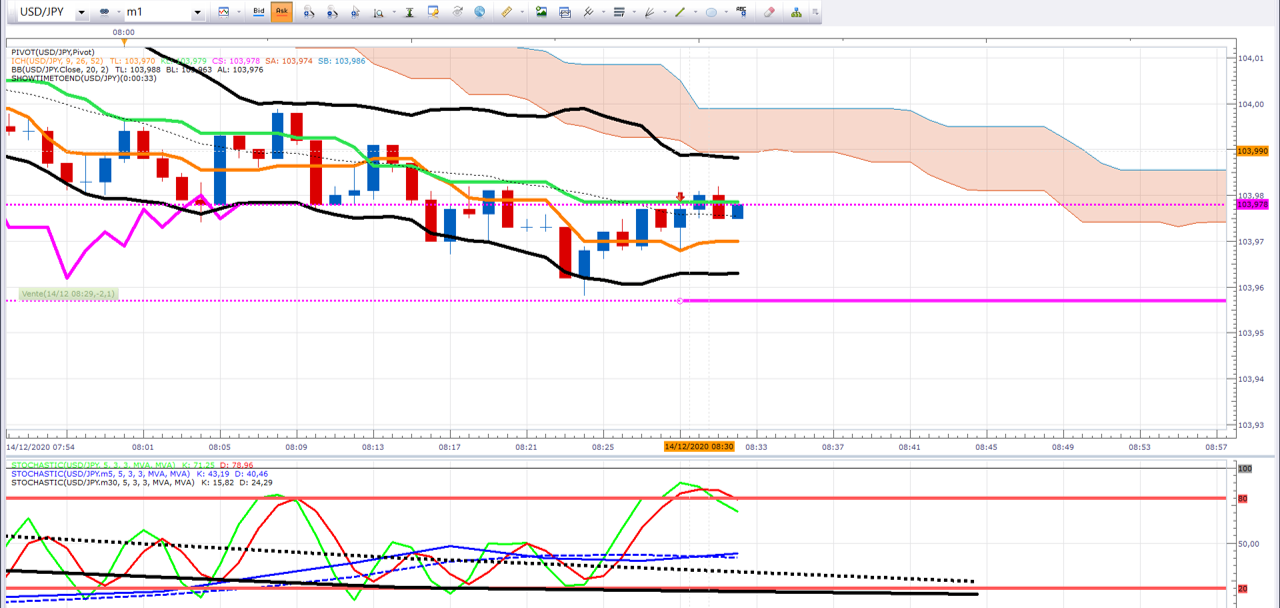
Task: Click the 104,01 price axis label
Action: [x=1251, y=58]
